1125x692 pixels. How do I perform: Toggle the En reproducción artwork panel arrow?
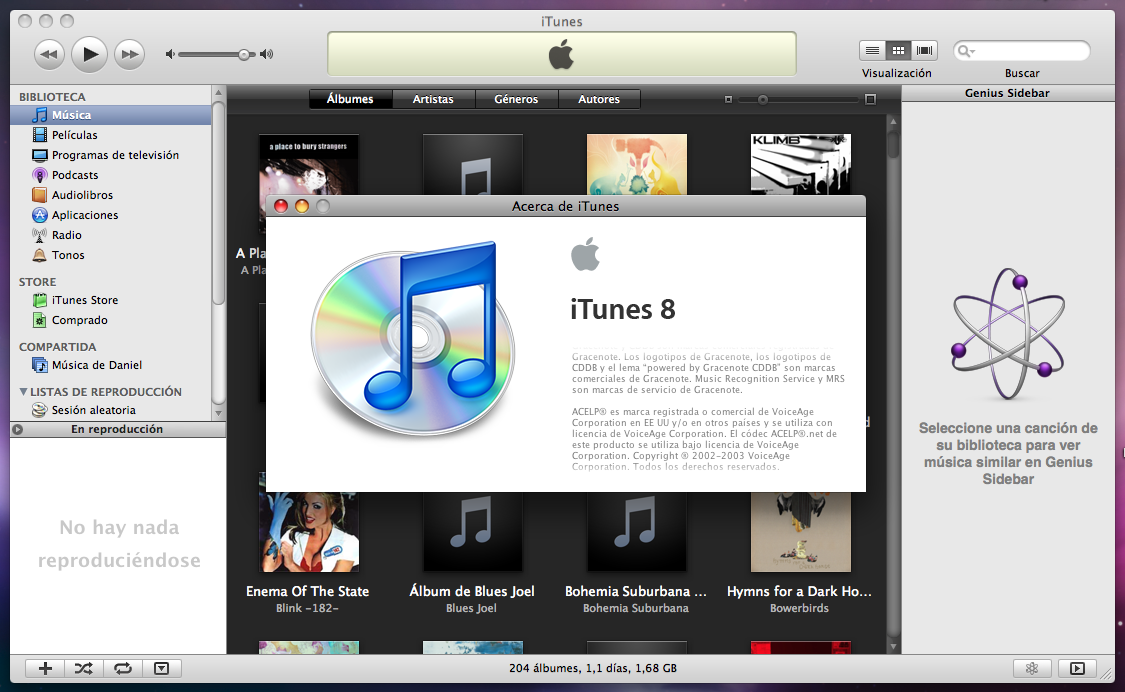point(18,429)
